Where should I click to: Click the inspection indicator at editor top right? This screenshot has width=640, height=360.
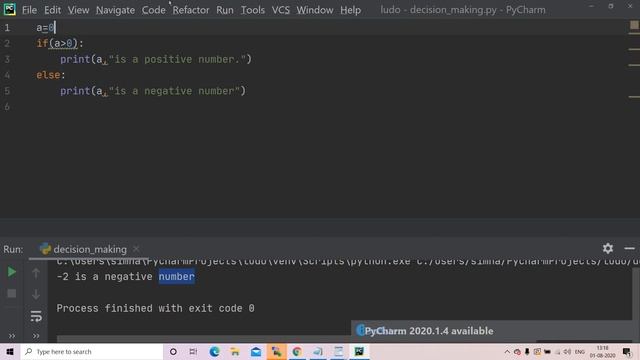(x=634, y=25)
